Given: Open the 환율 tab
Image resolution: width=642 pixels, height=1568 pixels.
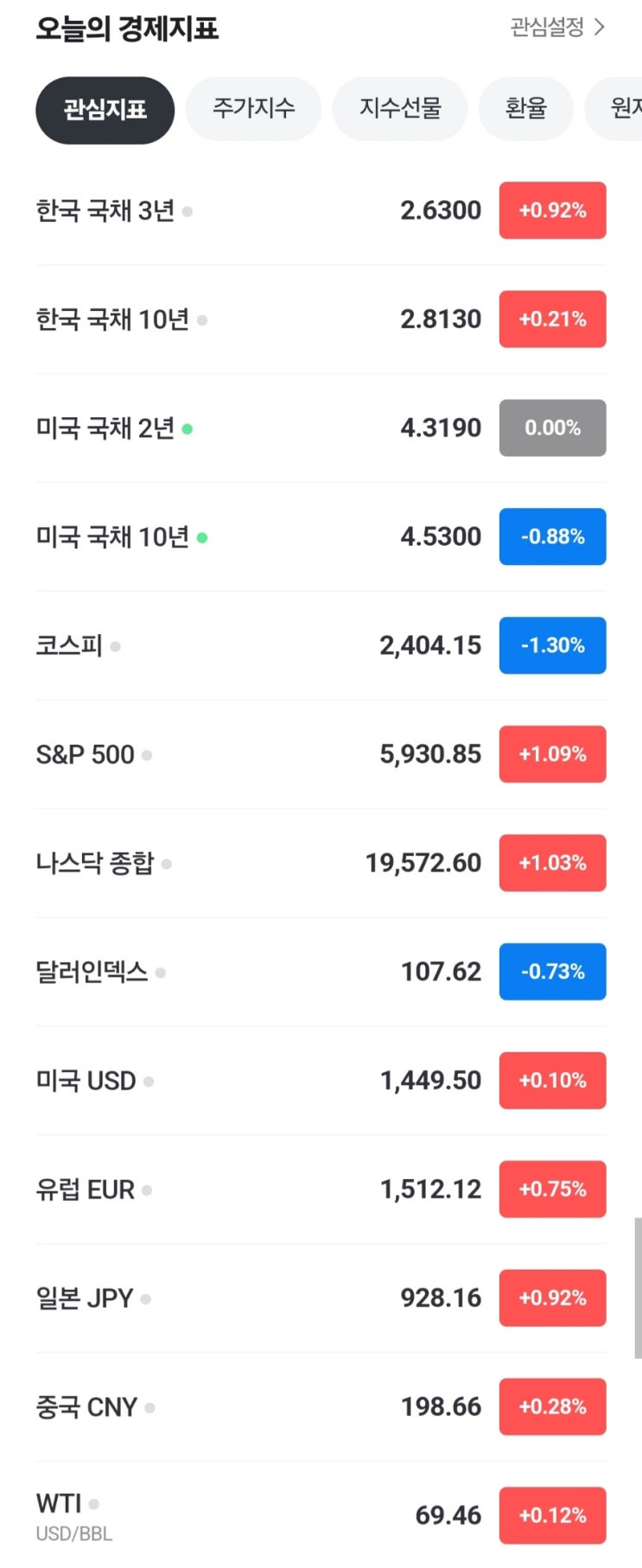Looking at the screenshot, I should pos(525,108).
